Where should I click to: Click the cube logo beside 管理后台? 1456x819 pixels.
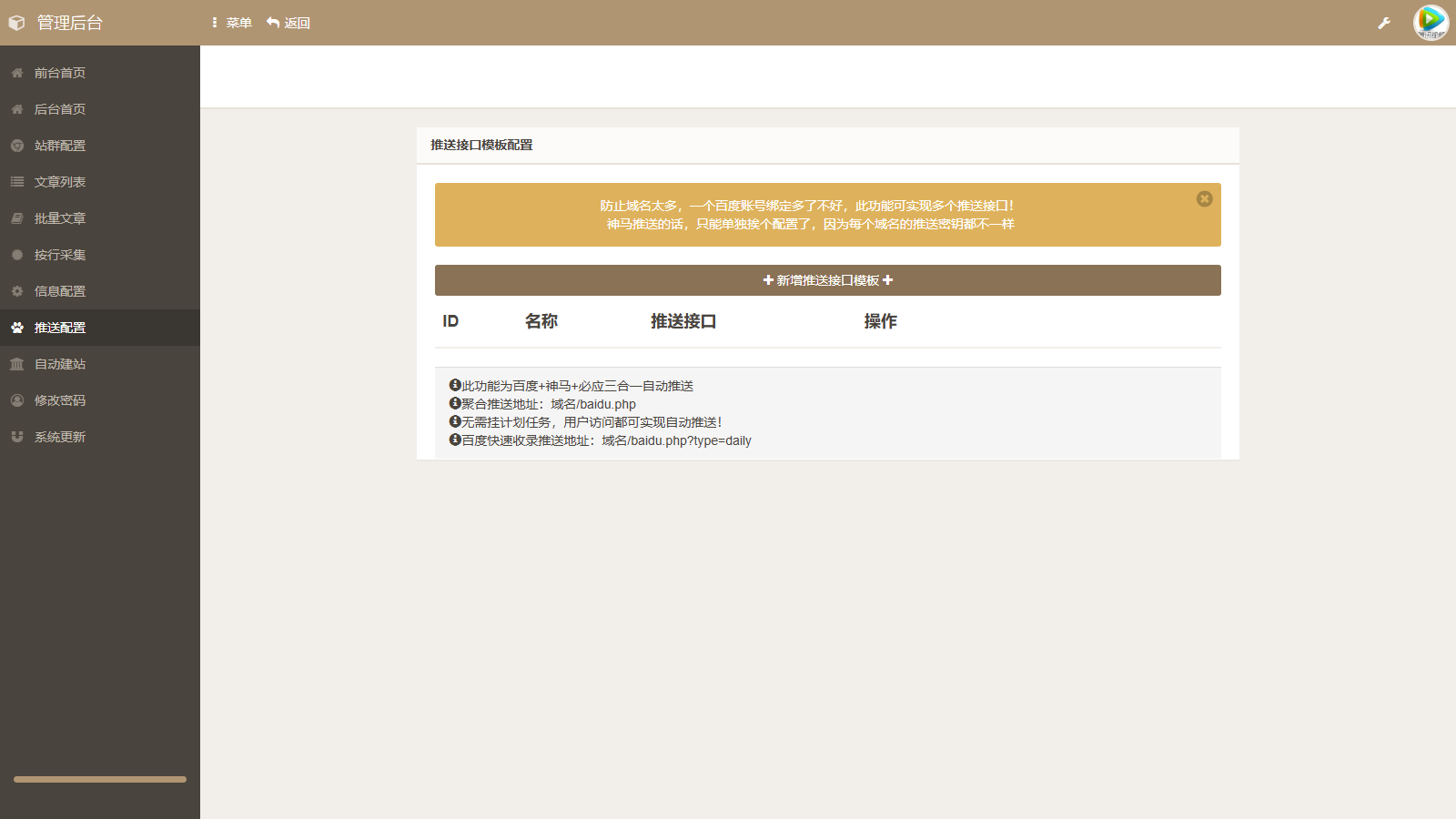coord(16,23)
